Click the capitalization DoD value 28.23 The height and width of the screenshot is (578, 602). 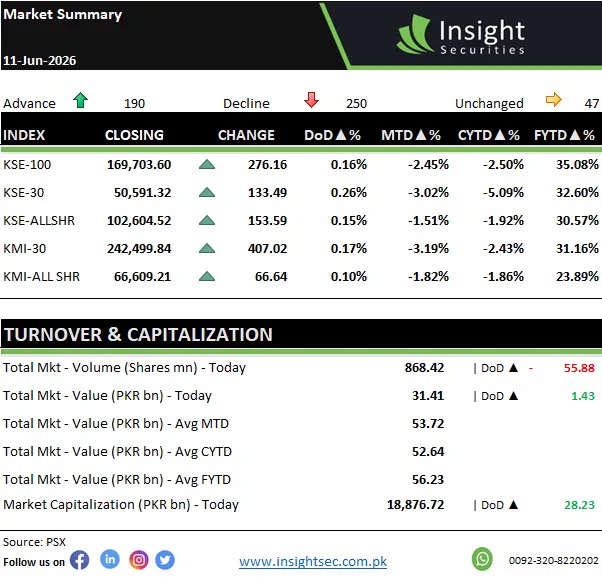[x=579, y=505]
